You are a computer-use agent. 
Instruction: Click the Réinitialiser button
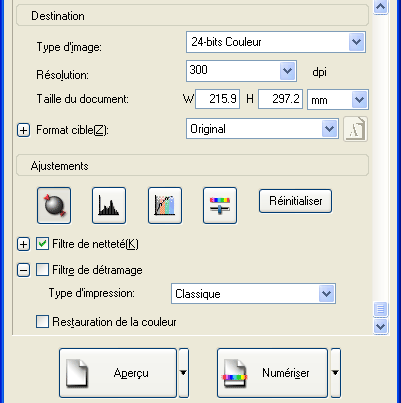pyautogui.click(x=295, y=201)
